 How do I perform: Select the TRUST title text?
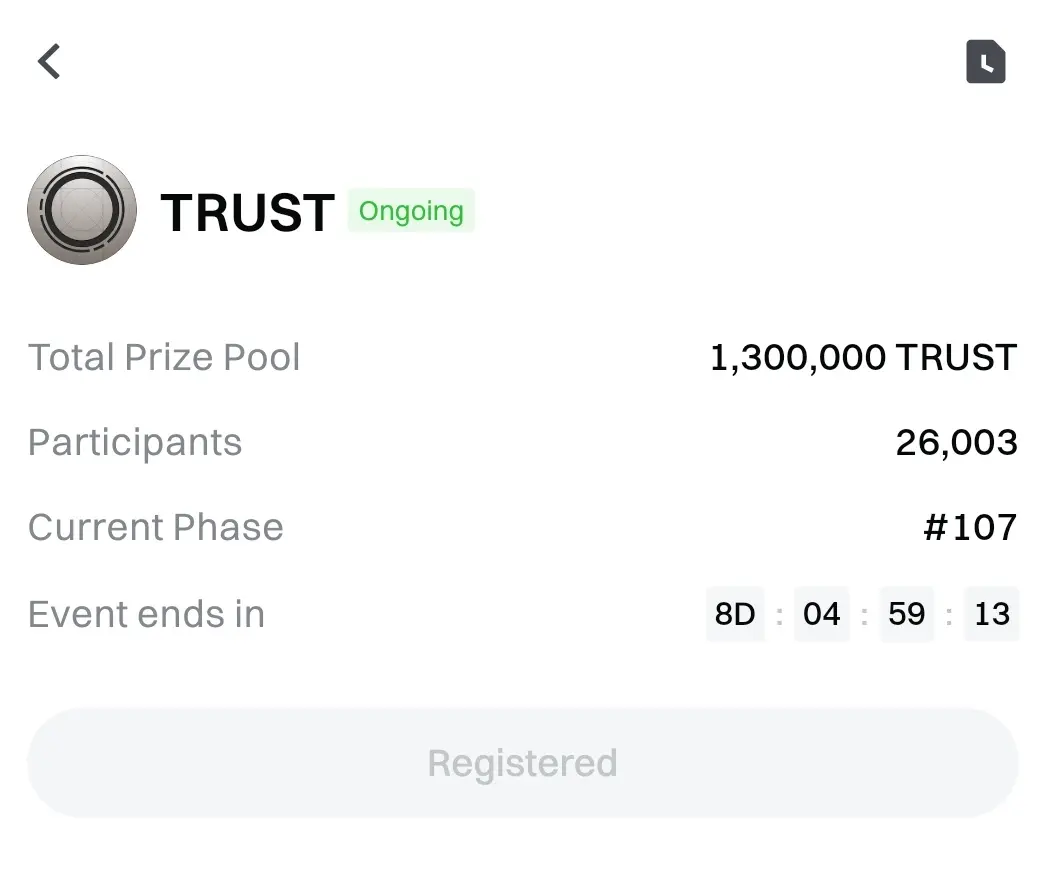coord(247,212)
